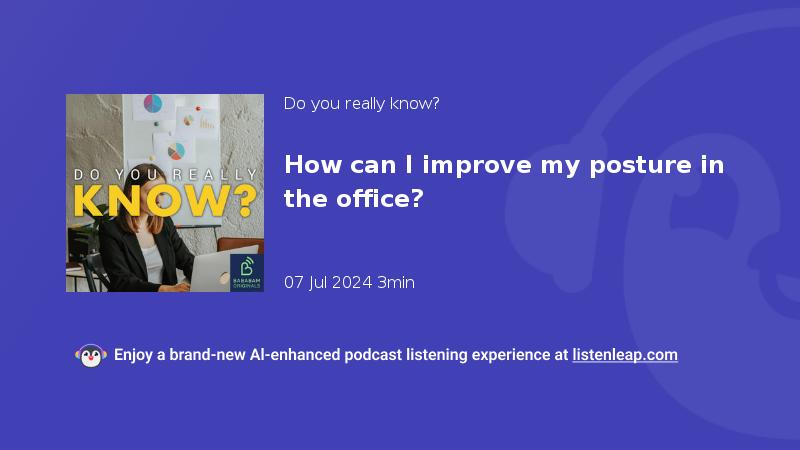Click the small bar chart paper on cover
Screen dimensions: 800x450
click(207, 121)
